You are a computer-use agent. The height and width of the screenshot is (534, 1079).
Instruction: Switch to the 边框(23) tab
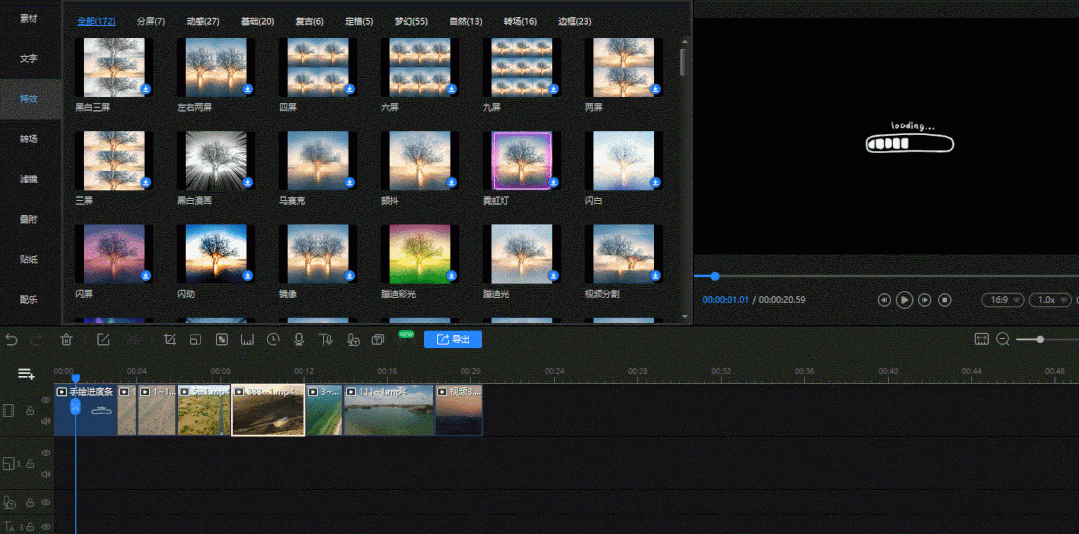(575, 21)
